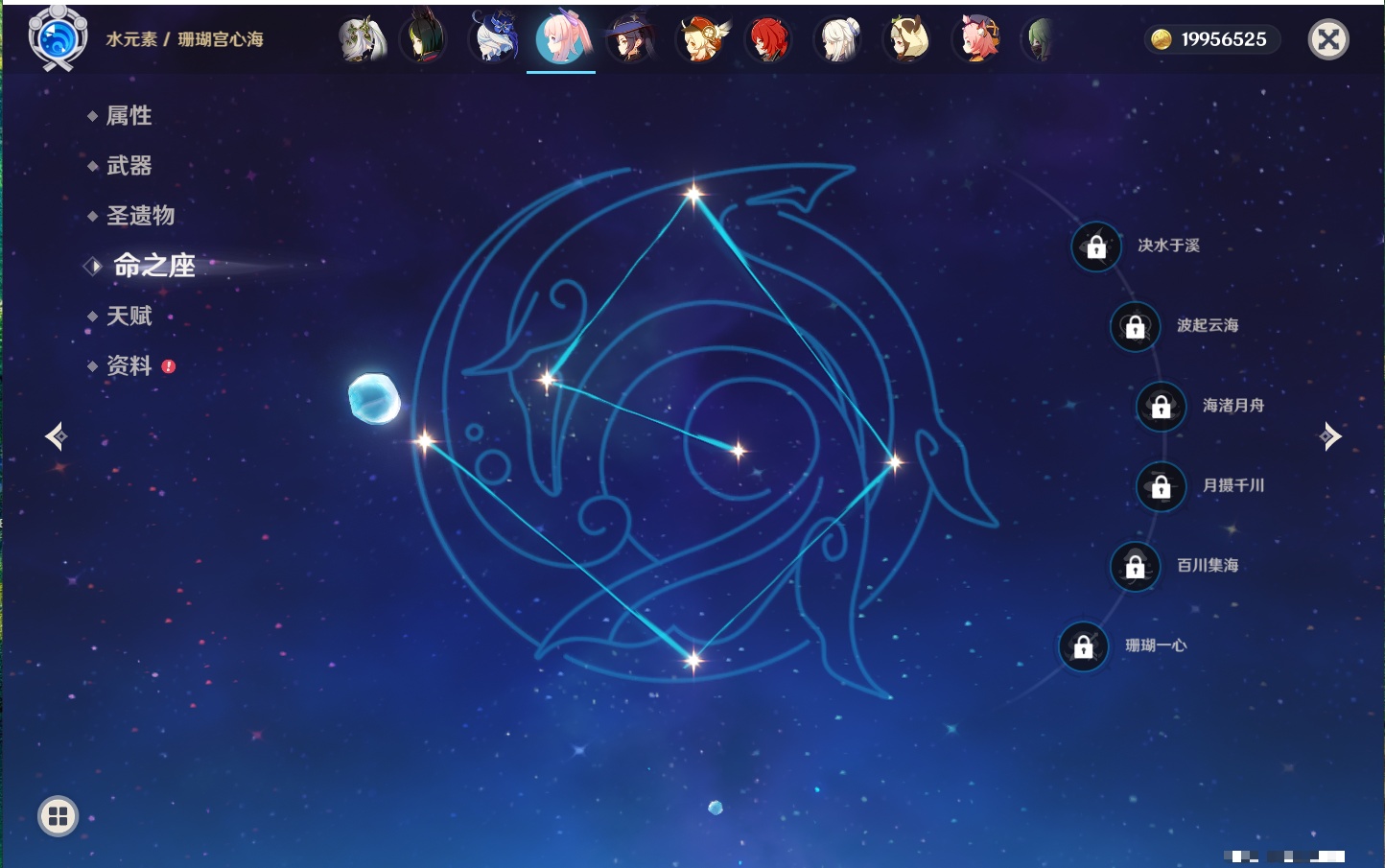This screenshot has width=1385, height=868.
Task: Select the masked green-haired avatar at row end
Action: pyautogui.click(x=1040, y=39)
